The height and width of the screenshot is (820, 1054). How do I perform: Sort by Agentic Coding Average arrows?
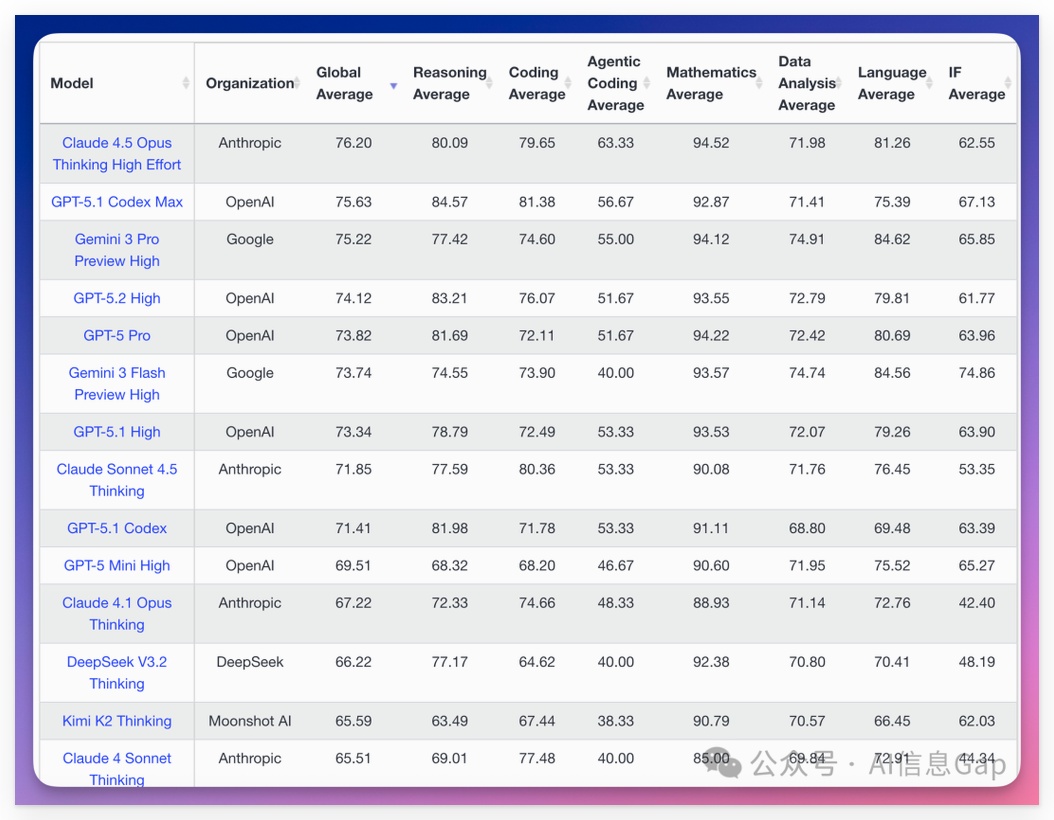[x=647, y=83]
